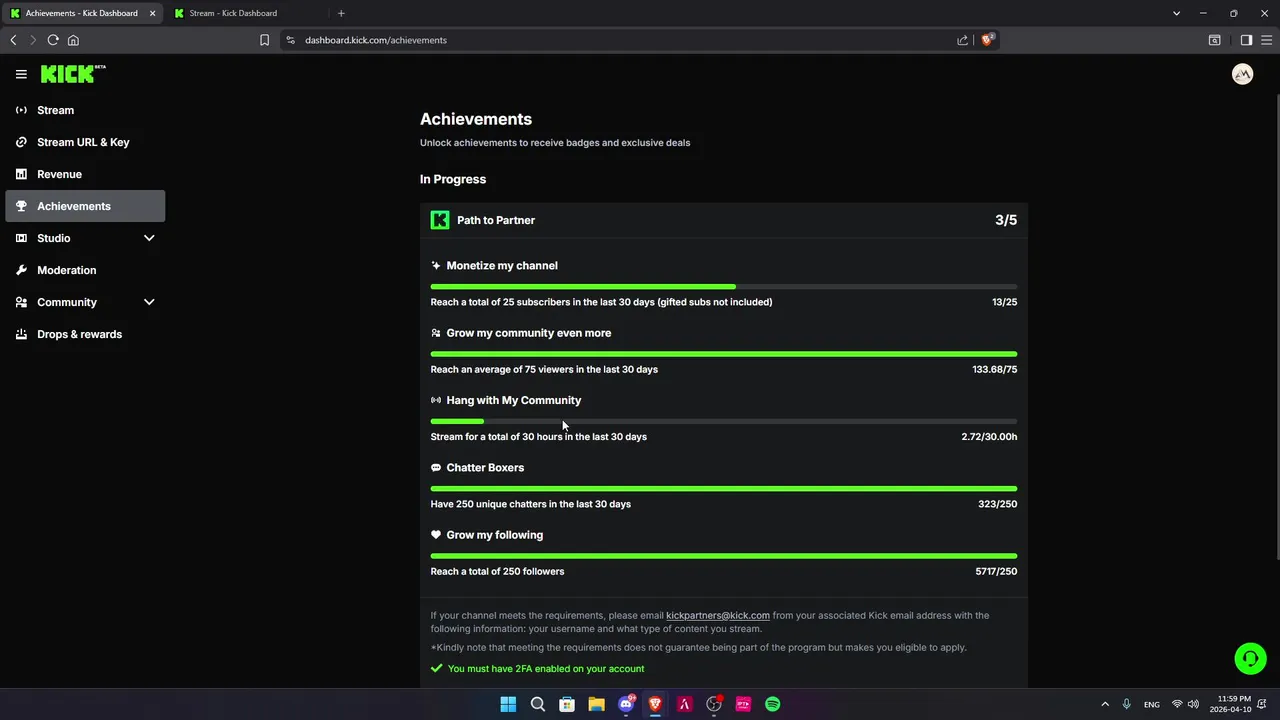This screenshot has height=720, width=1280.
Task: Open File Explorer from the taskbar
Action: click(596, 704)
